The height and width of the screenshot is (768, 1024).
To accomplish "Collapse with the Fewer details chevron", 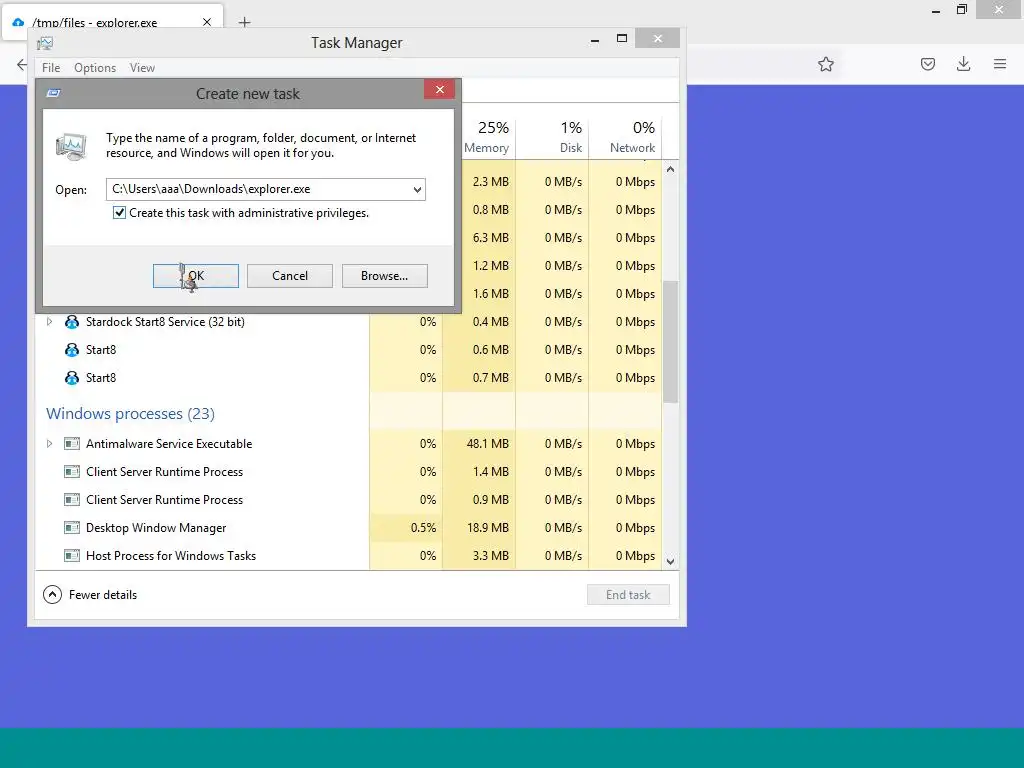I will [52, 595].
